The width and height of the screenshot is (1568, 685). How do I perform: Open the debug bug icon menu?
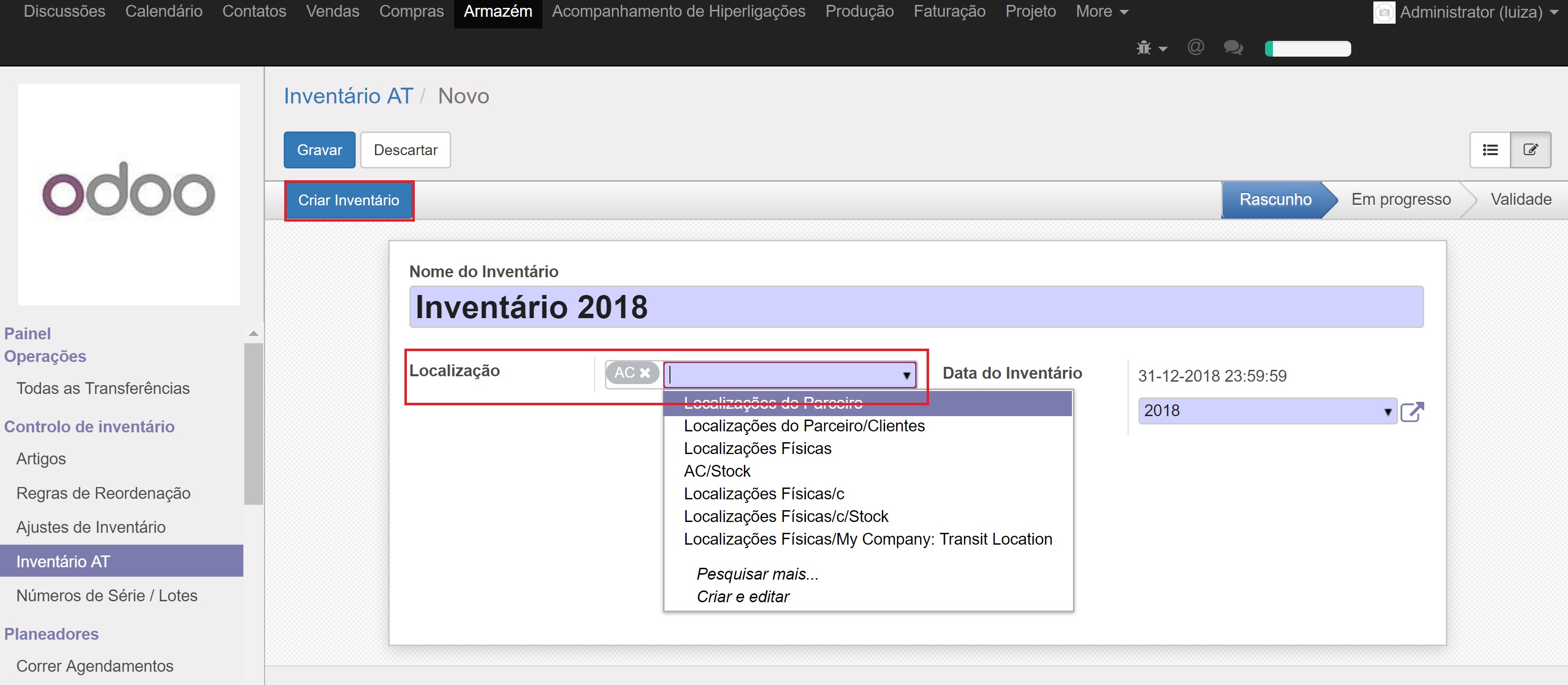click(x=1150, y=48)
